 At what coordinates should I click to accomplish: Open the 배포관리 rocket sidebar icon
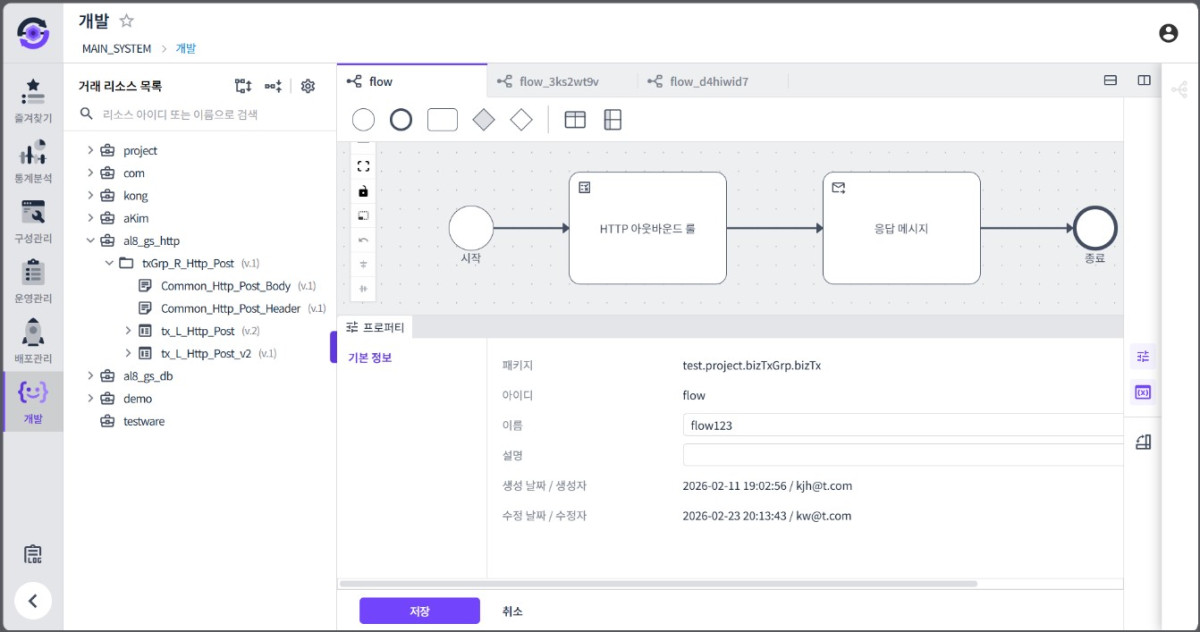click(33, 339)
